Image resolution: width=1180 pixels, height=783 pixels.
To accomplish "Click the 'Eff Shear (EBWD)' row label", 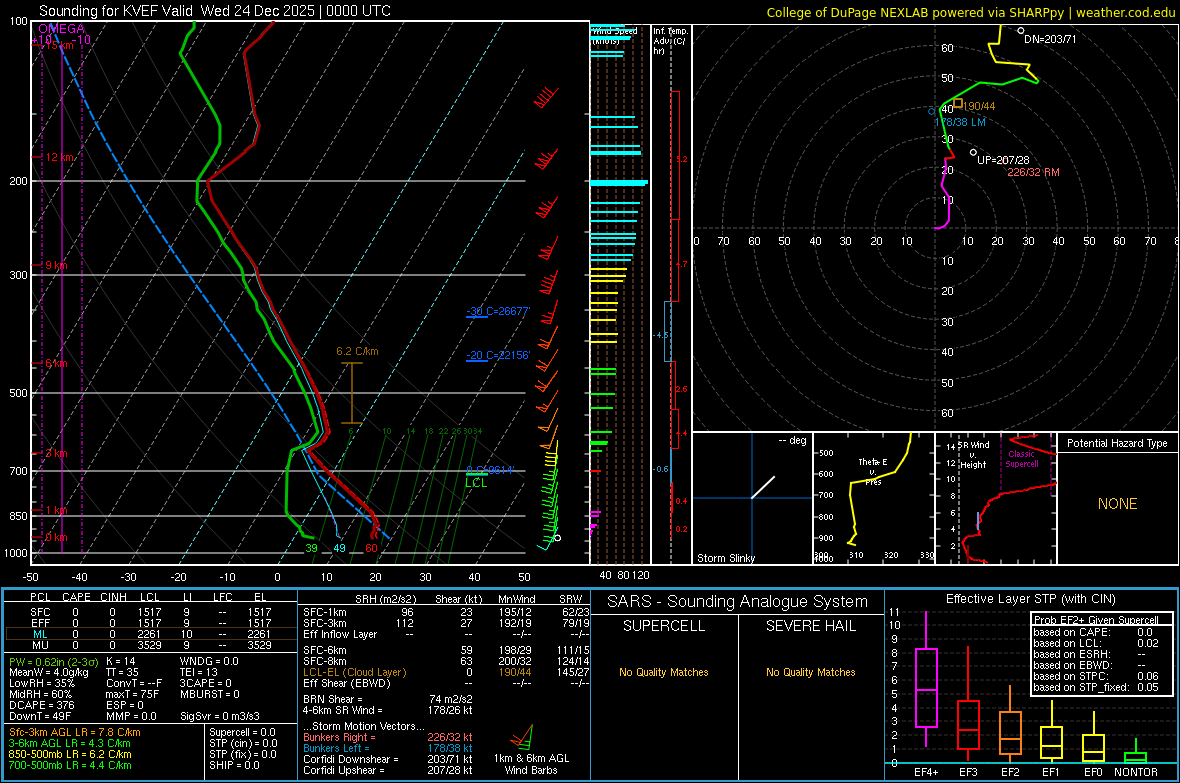I will pyautogui.click(x=347, y=684).
